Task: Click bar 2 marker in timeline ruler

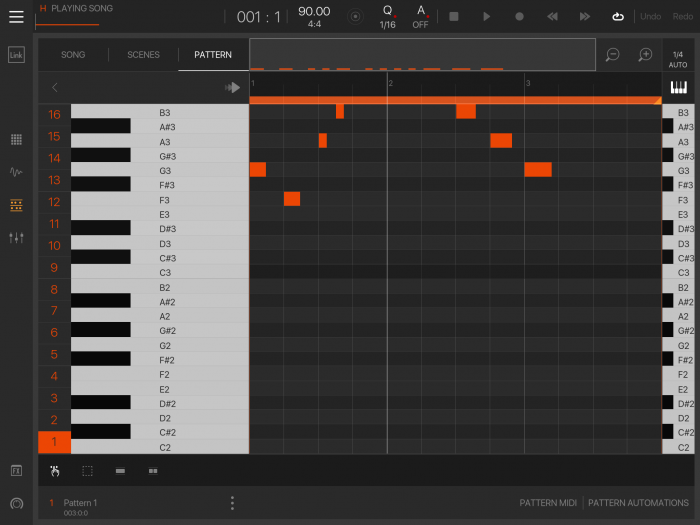Action: click(x=391, y=83)
